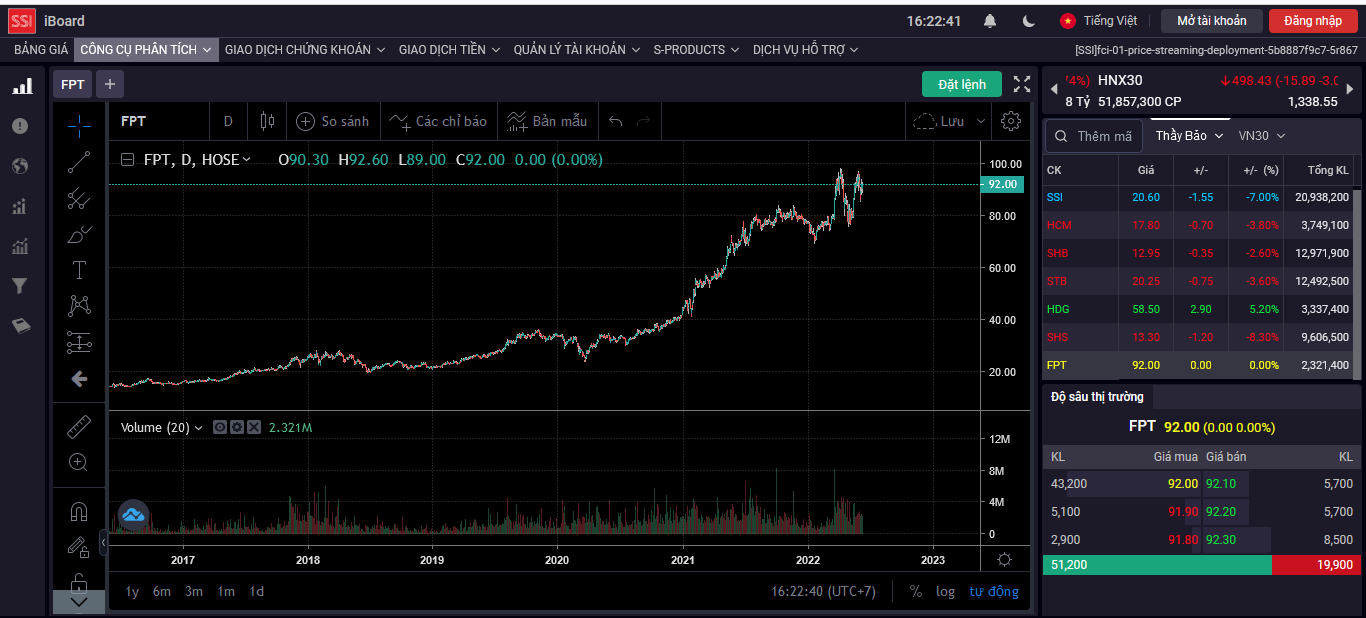Toggle tự động auto scale

994,591
